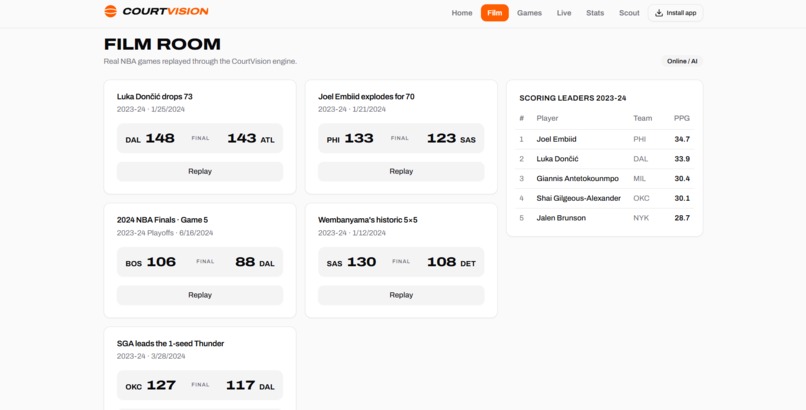Navigate to the Scout page
The height and width of the screenshot is (410, 806).
pyautogui.click(x=629, y=13)
